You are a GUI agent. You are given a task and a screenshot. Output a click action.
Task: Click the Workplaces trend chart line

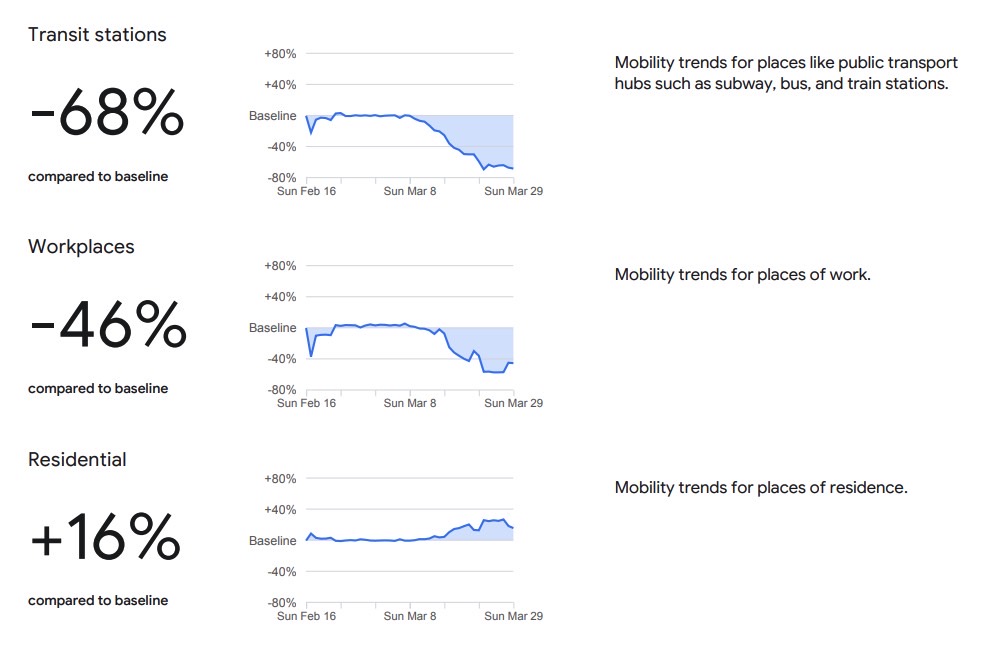[409, 348]
